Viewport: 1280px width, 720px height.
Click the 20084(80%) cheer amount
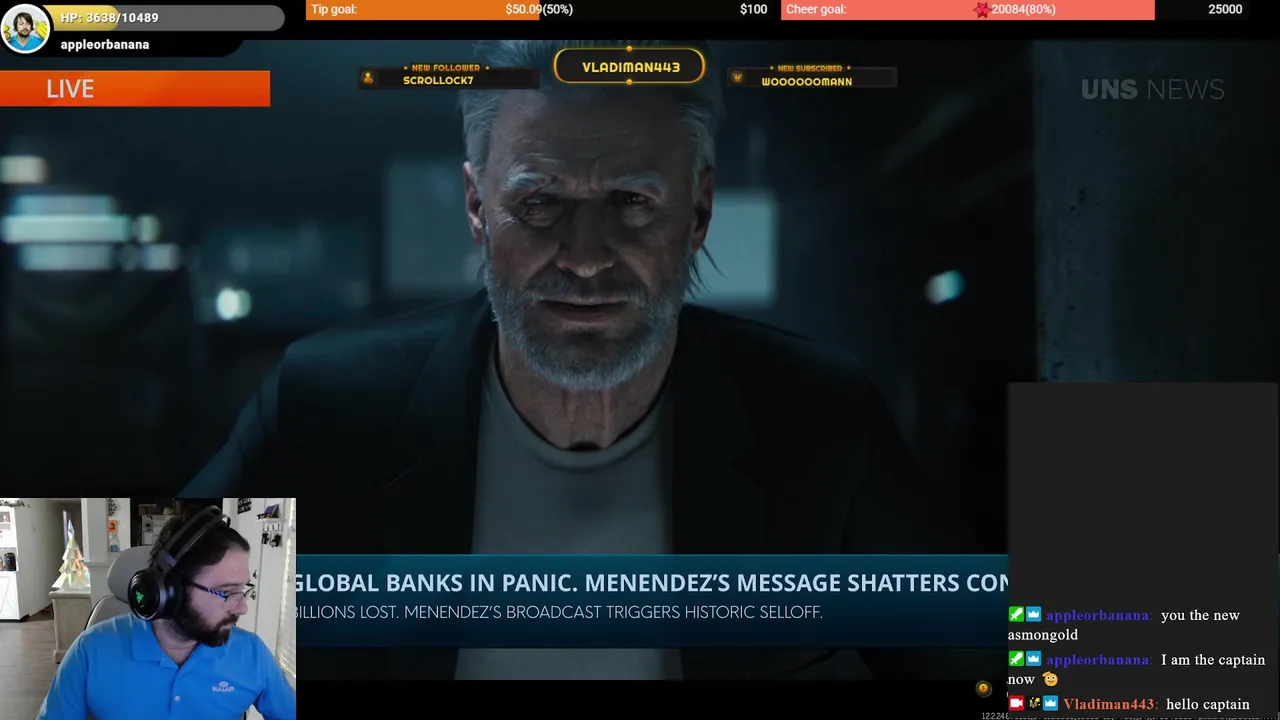point(1023,10)
